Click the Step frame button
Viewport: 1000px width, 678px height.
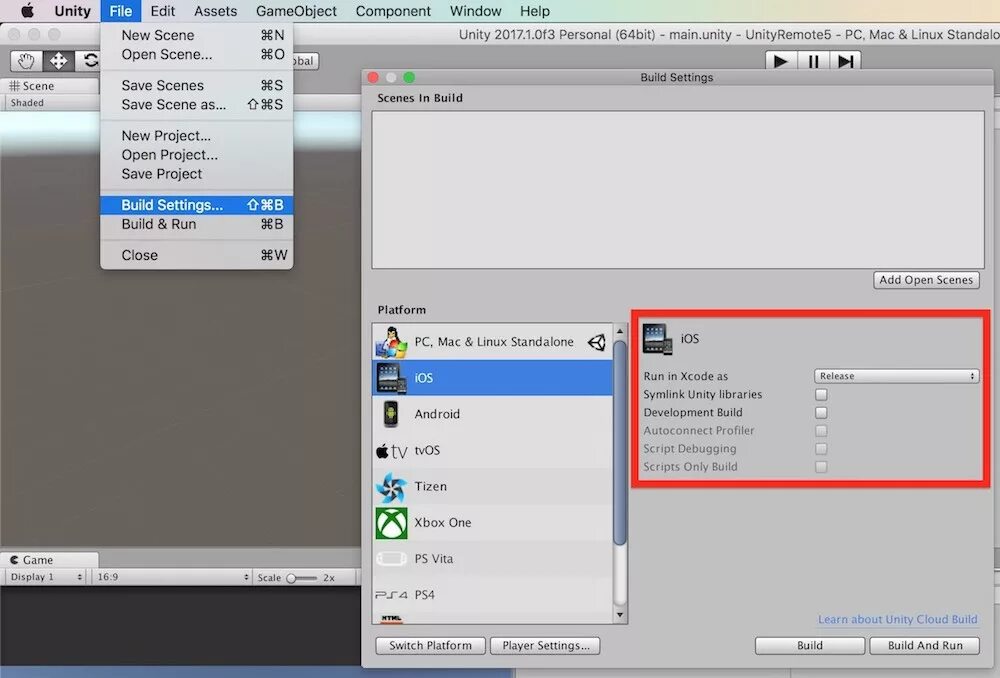[846, 62]
